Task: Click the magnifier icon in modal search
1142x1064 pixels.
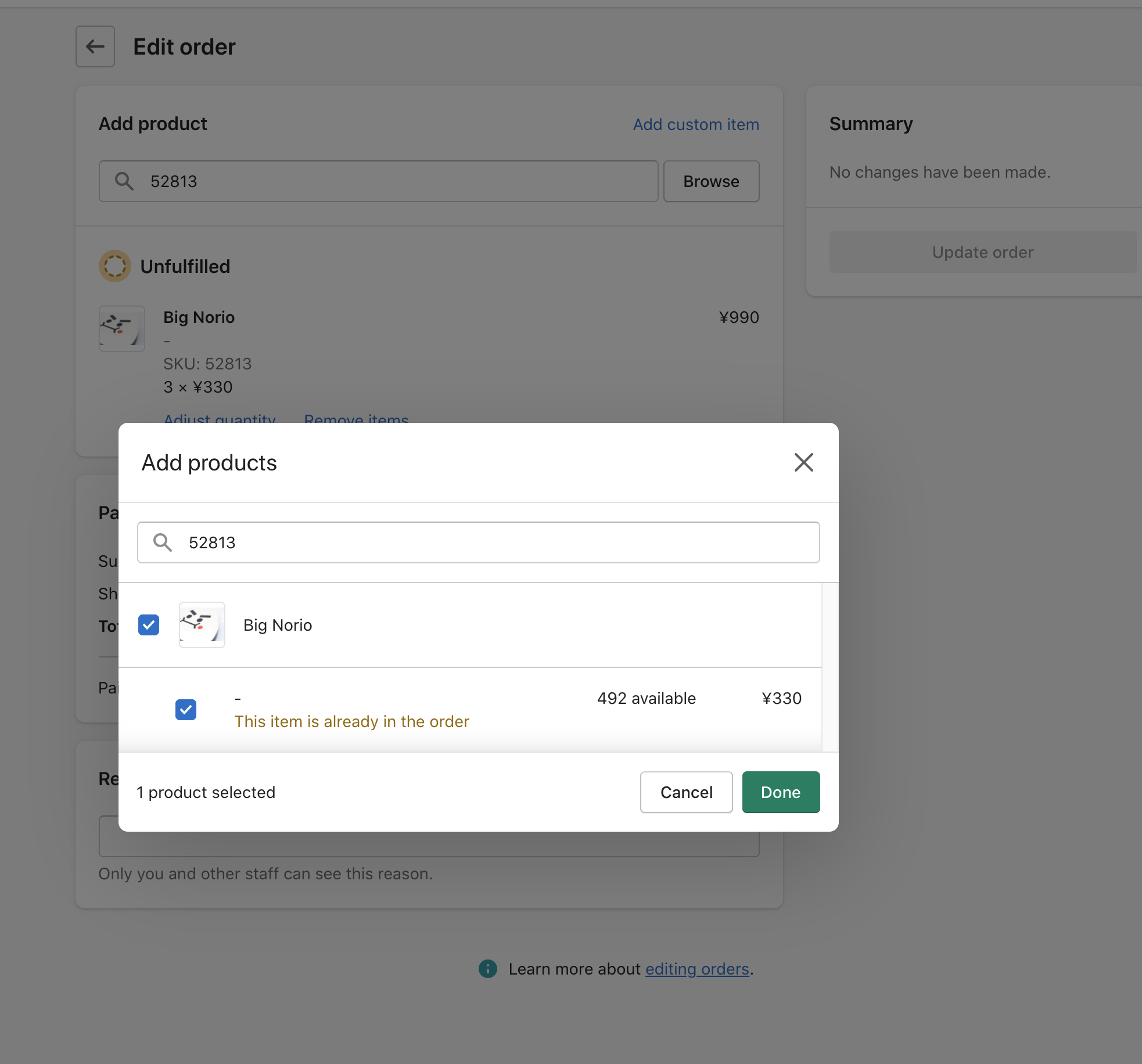Action: pyautogui.click(x=163, y=542)
